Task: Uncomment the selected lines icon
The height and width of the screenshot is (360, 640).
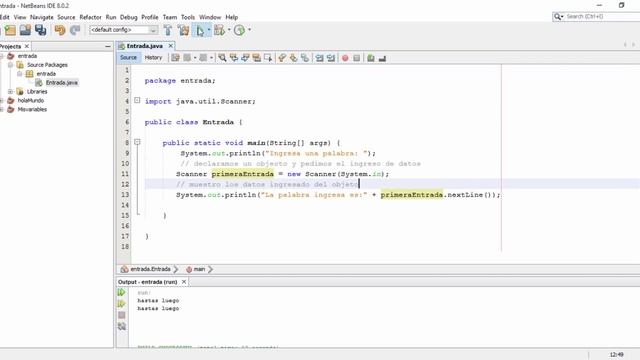Action: (382, 58)
